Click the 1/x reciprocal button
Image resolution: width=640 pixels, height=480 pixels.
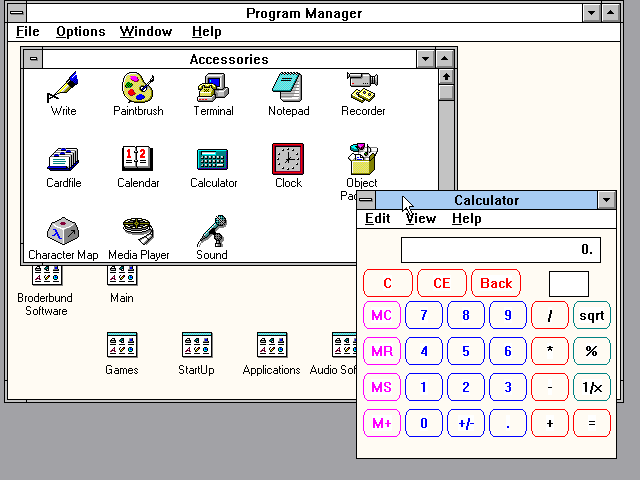click(x=592, y=387)
